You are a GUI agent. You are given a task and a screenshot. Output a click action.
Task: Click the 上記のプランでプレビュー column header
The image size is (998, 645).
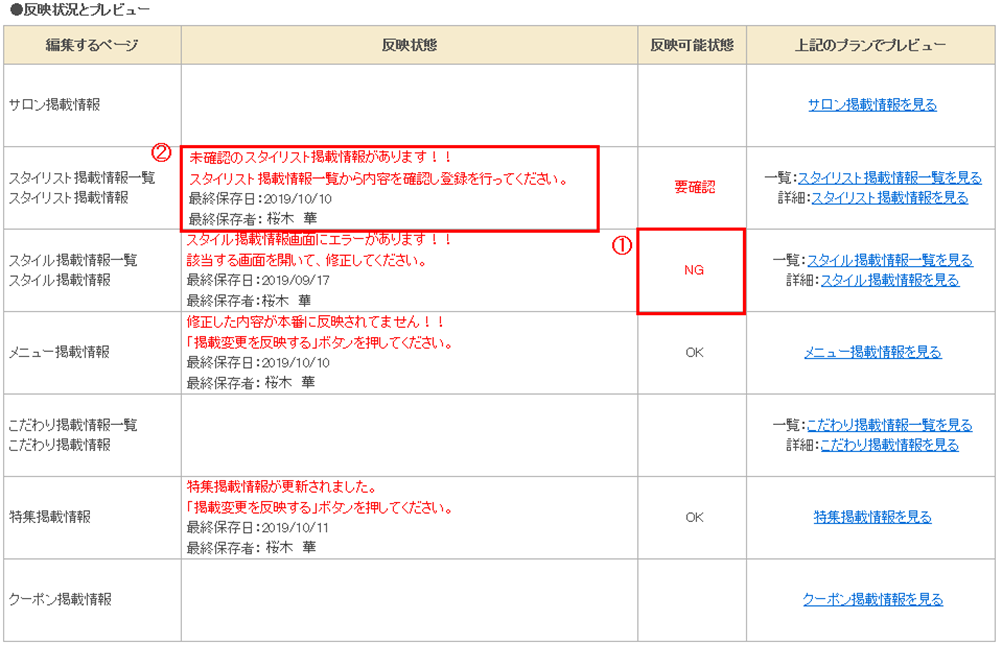[871, 45]
